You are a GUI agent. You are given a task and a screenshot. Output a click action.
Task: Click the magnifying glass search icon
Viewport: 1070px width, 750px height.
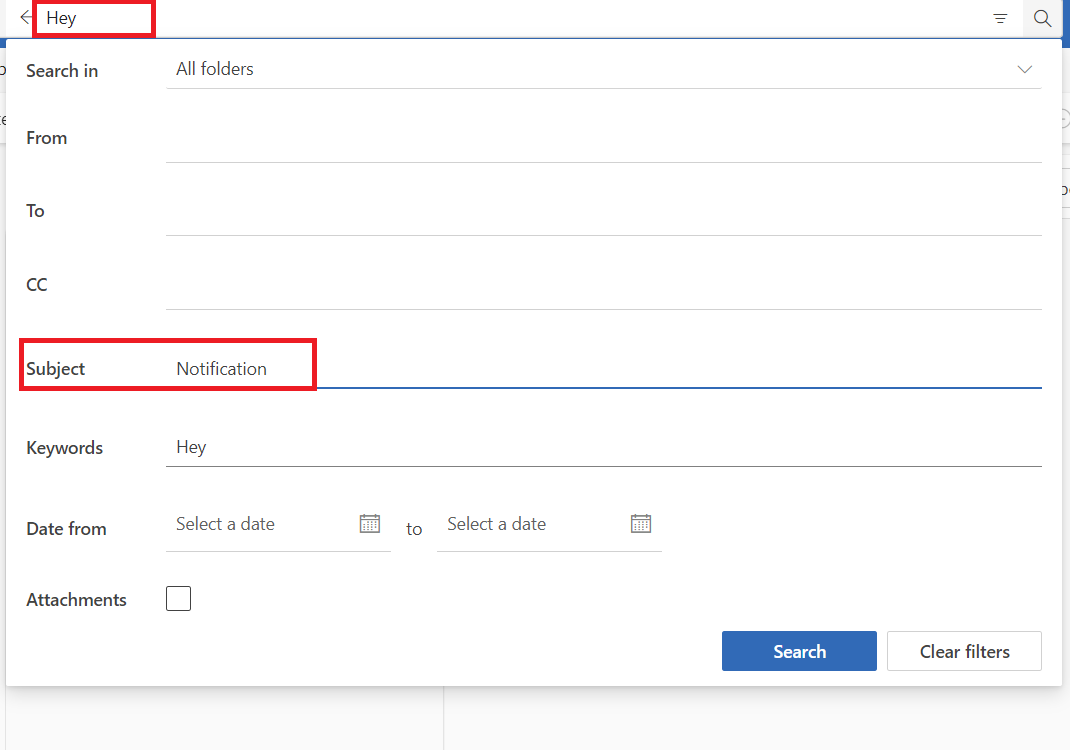pos(1043,18)
